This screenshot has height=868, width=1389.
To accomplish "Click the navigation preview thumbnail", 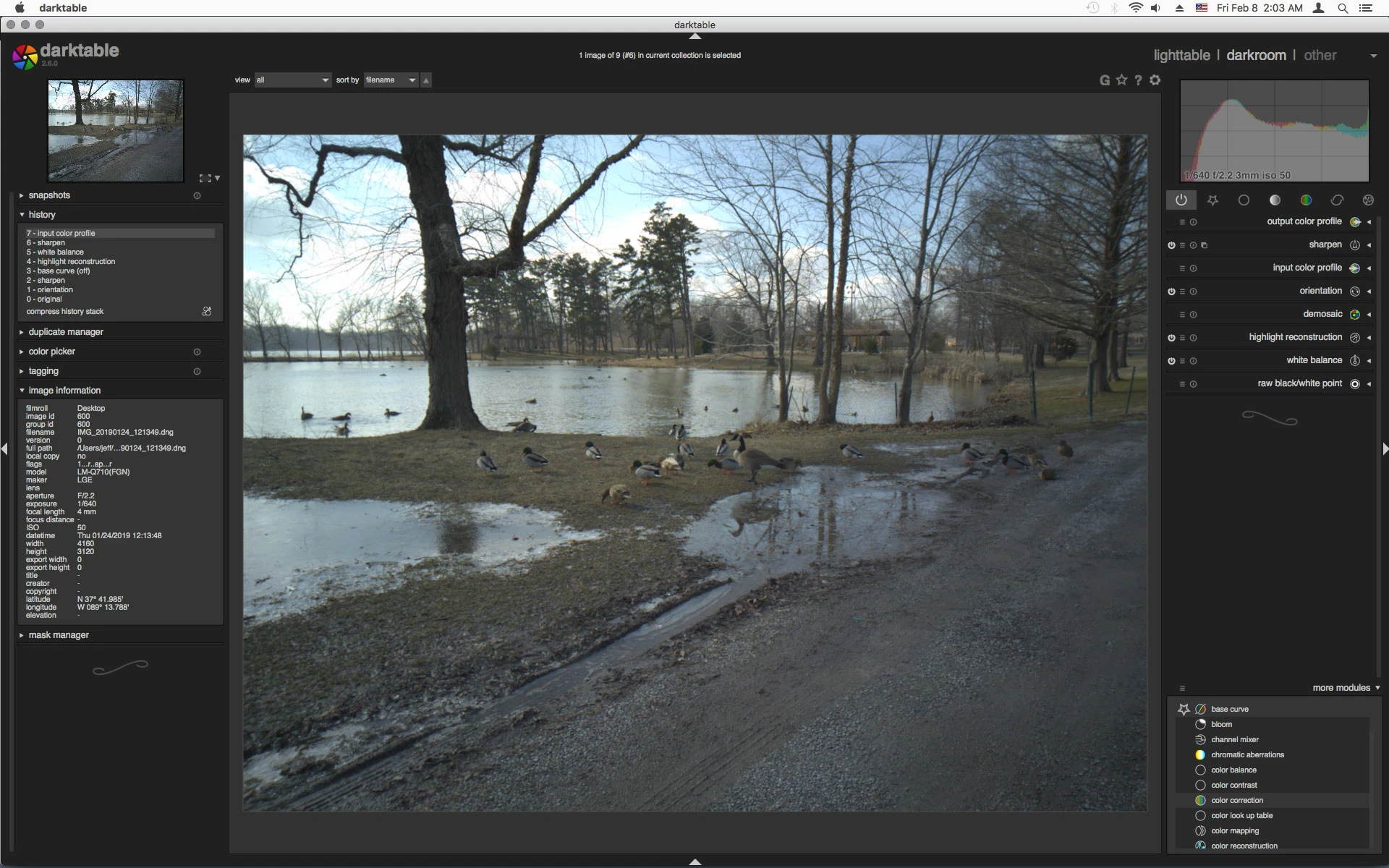I will 116,130.
